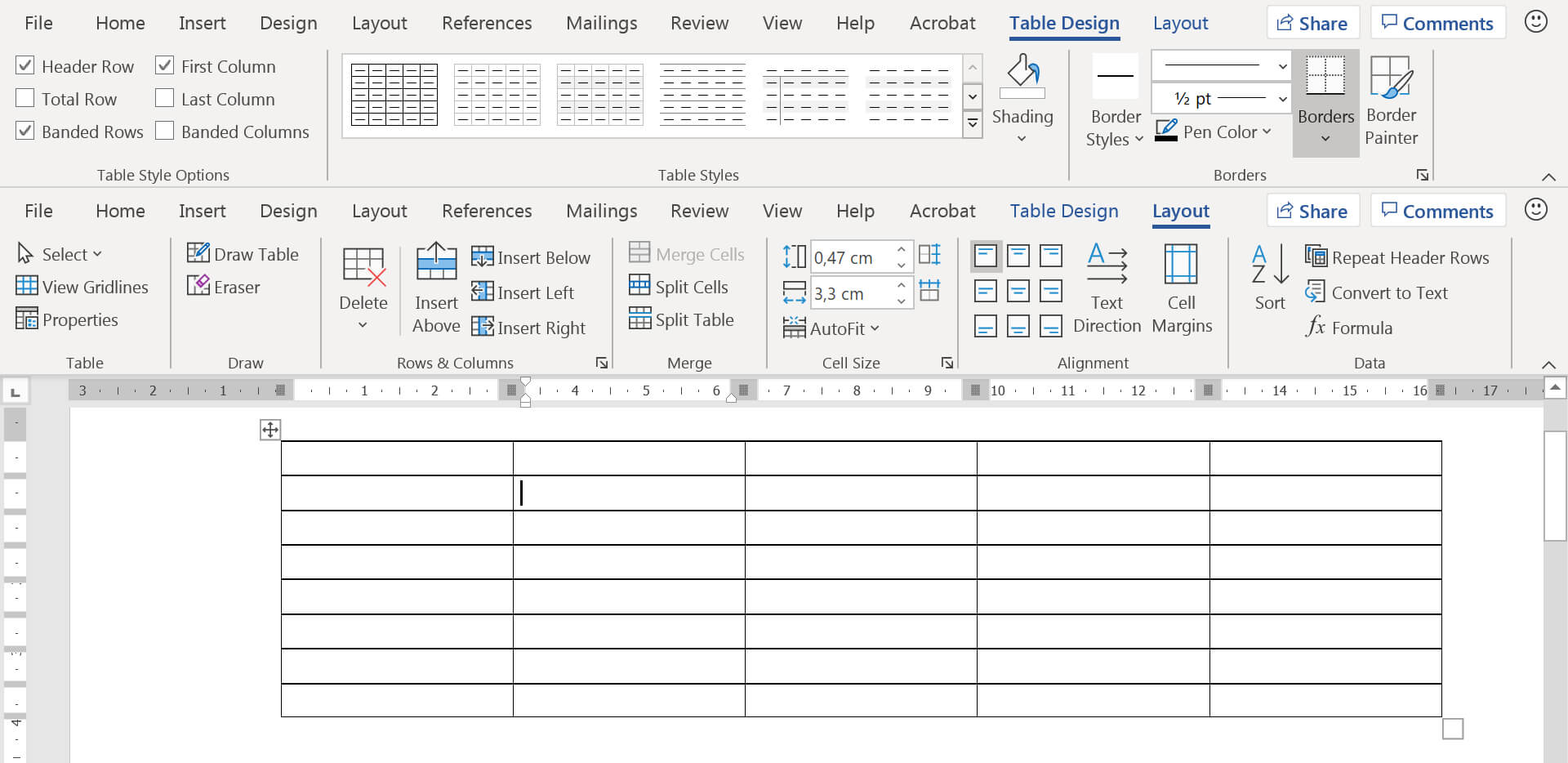Viewport: 1568px width, 763px height.
Task: Expand the Table Styles gallery with the More arrow
Action: 973,124
